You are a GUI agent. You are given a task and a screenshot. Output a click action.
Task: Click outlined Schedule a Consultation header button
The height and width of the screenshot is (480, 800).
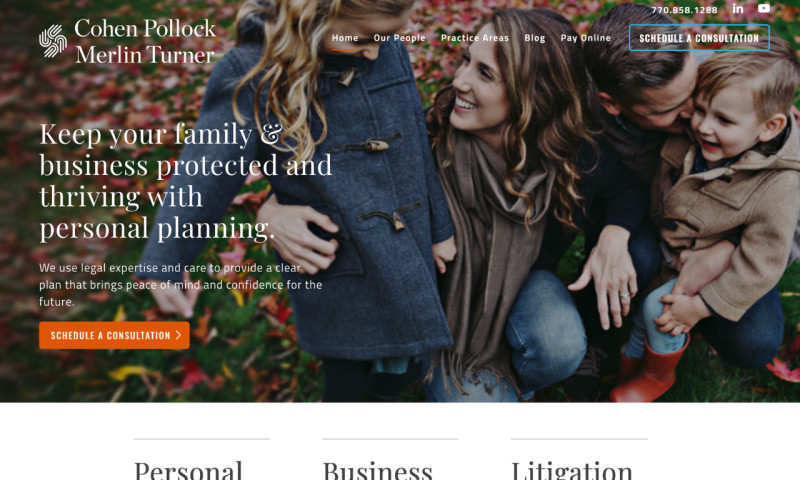[x=699, y=38]
